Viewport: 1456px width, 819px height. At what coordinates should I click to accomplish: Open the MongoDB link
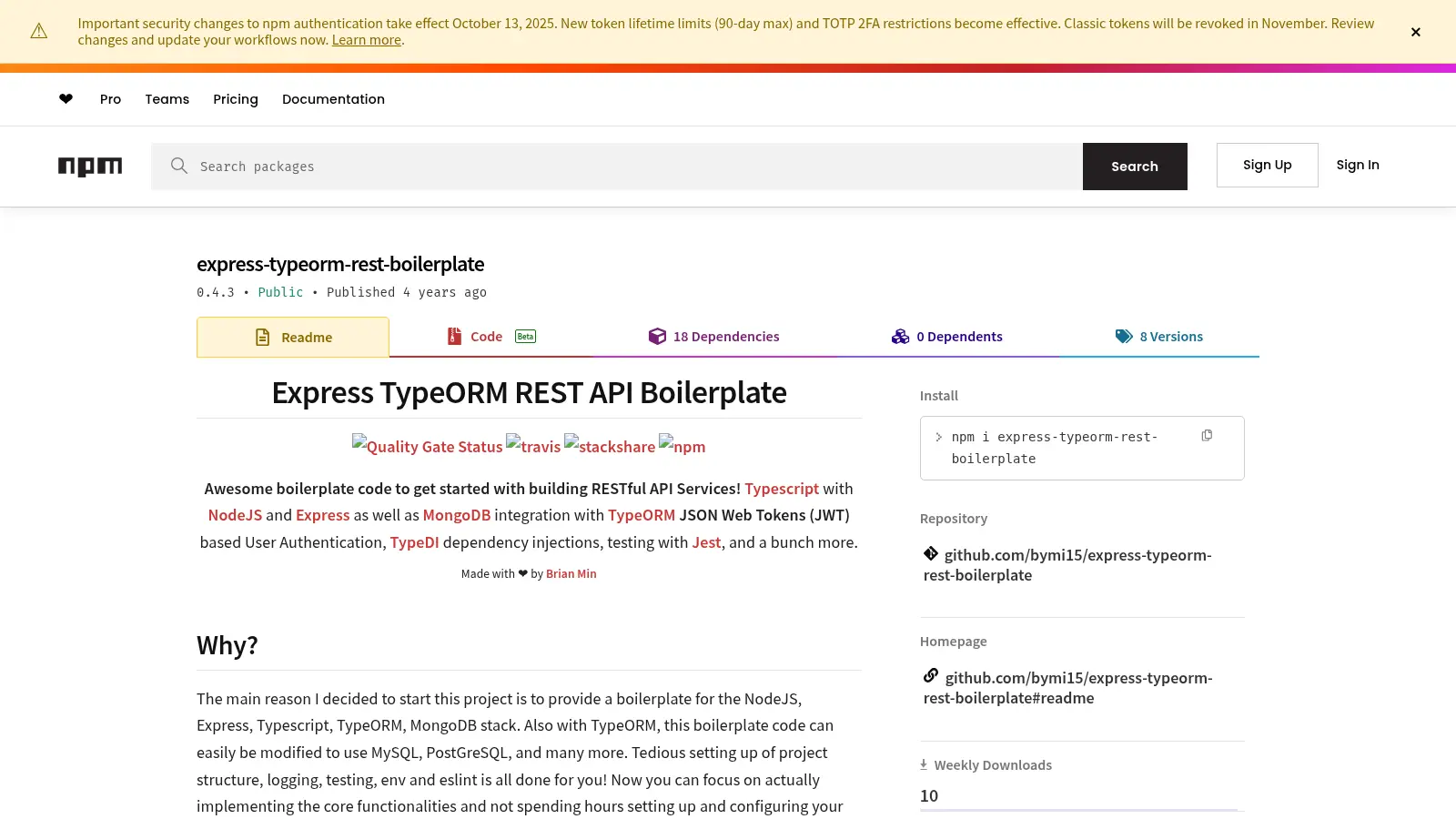click(x=457, y=515)
